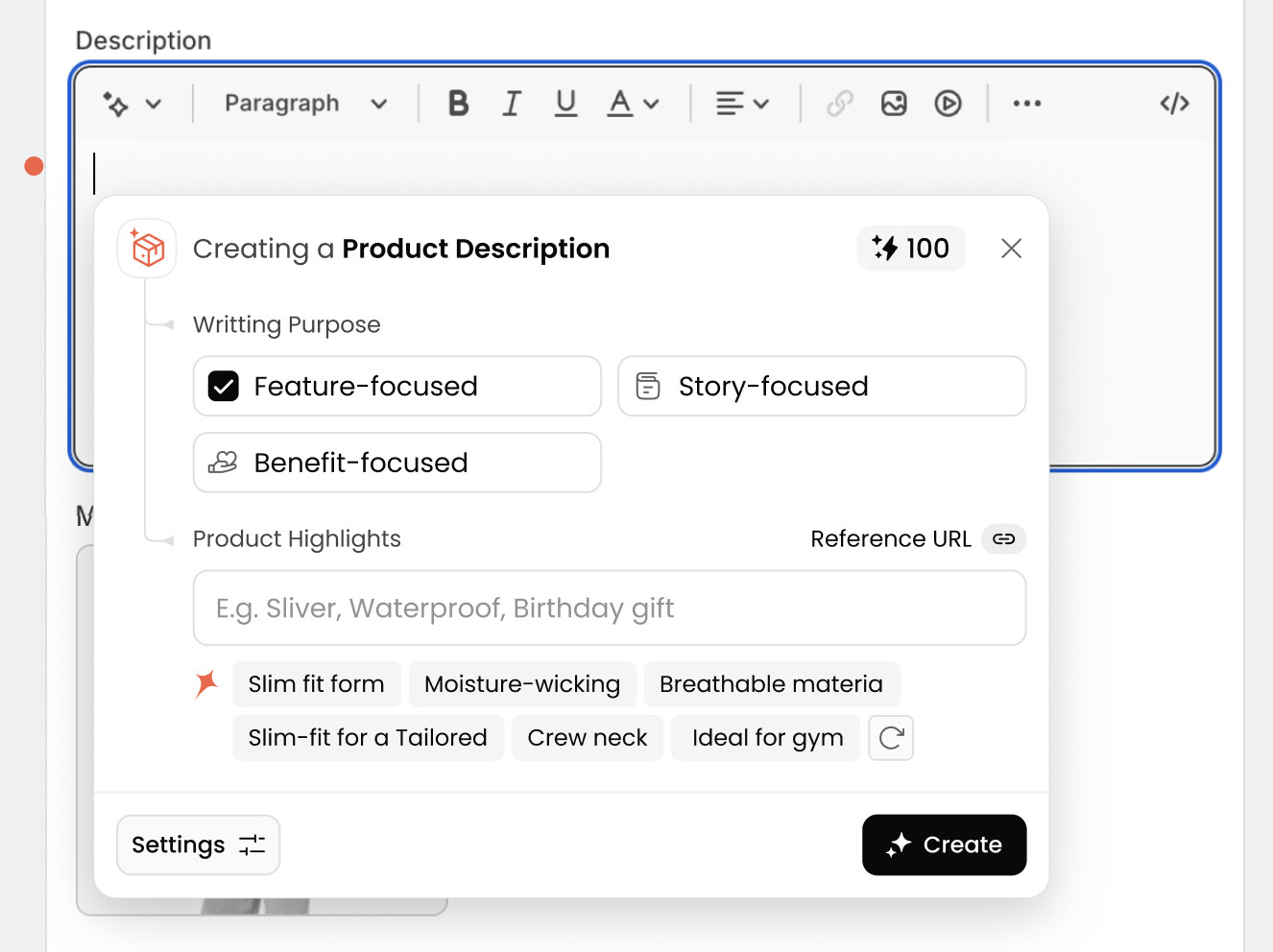Add the Crew neck suggestion chip
Screen dimensions: 1273x952
coord(588,738)
